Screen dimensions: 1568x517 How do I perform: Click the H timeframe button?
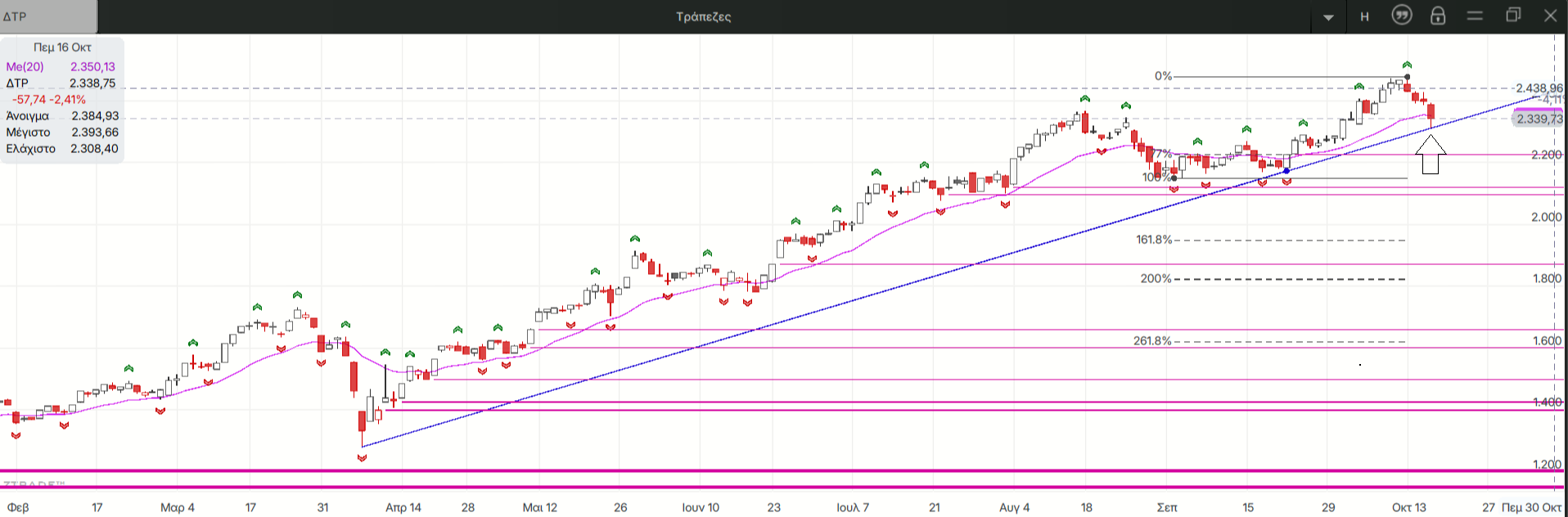coord(1364,16)
